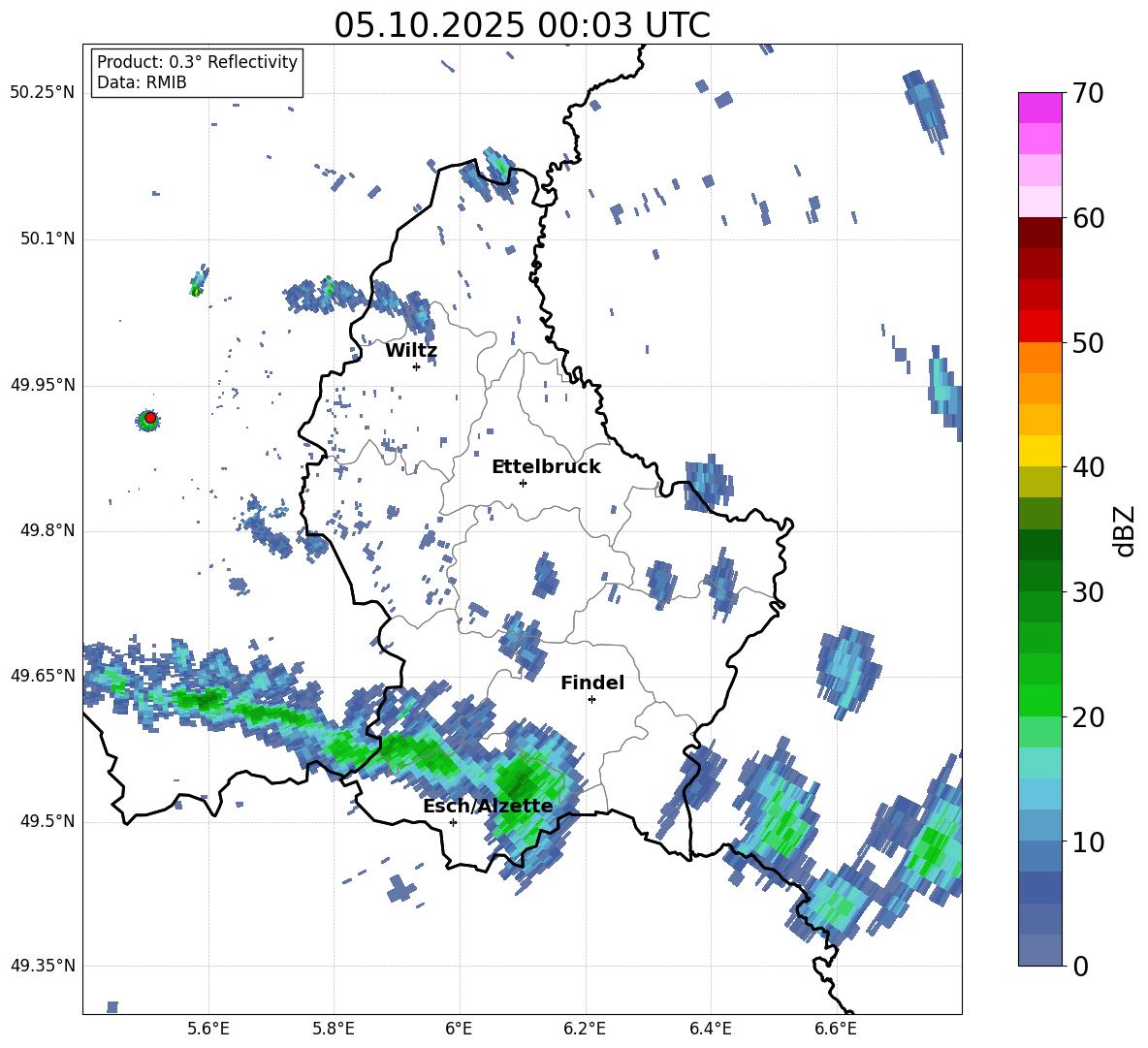This screenshot has height=1048, width=1148.
Task: Pick the light blue swatch above 10
Action: point(1039,826)
